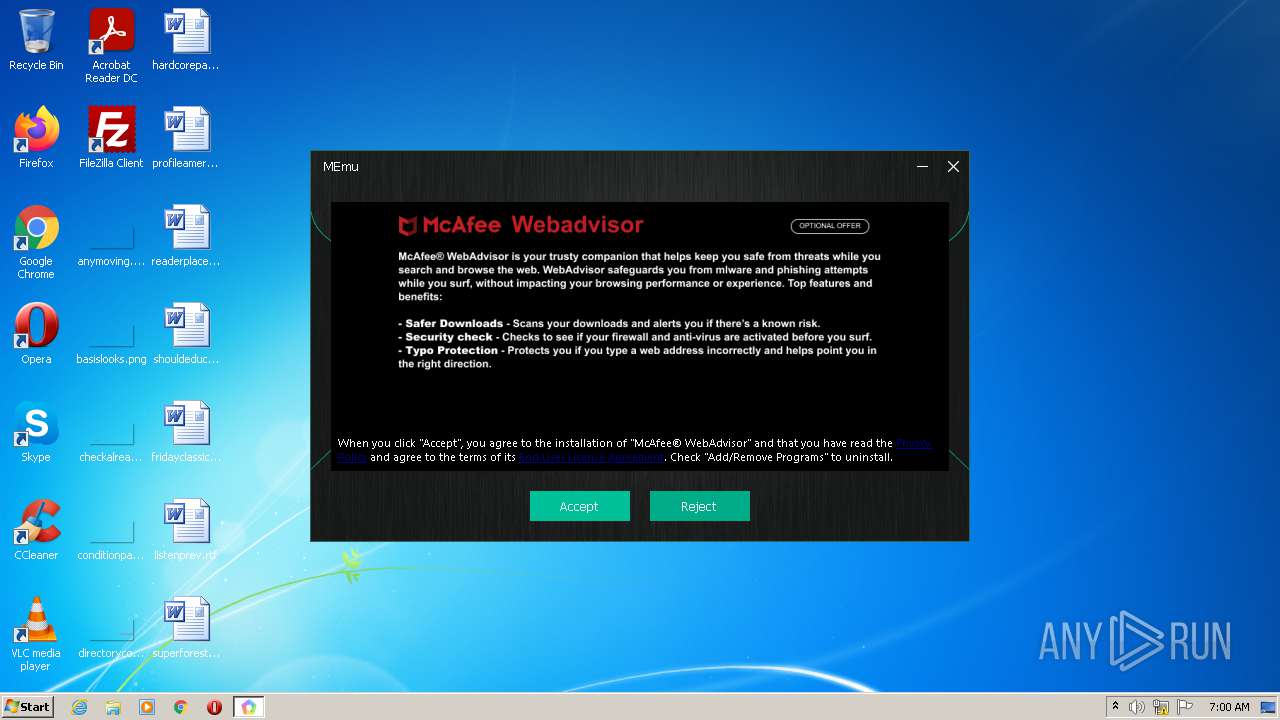This screenshot has width=1280, height=720.
Task: Accept the McAfee WebAdvisor offer
Action: (x=579, y=506)
